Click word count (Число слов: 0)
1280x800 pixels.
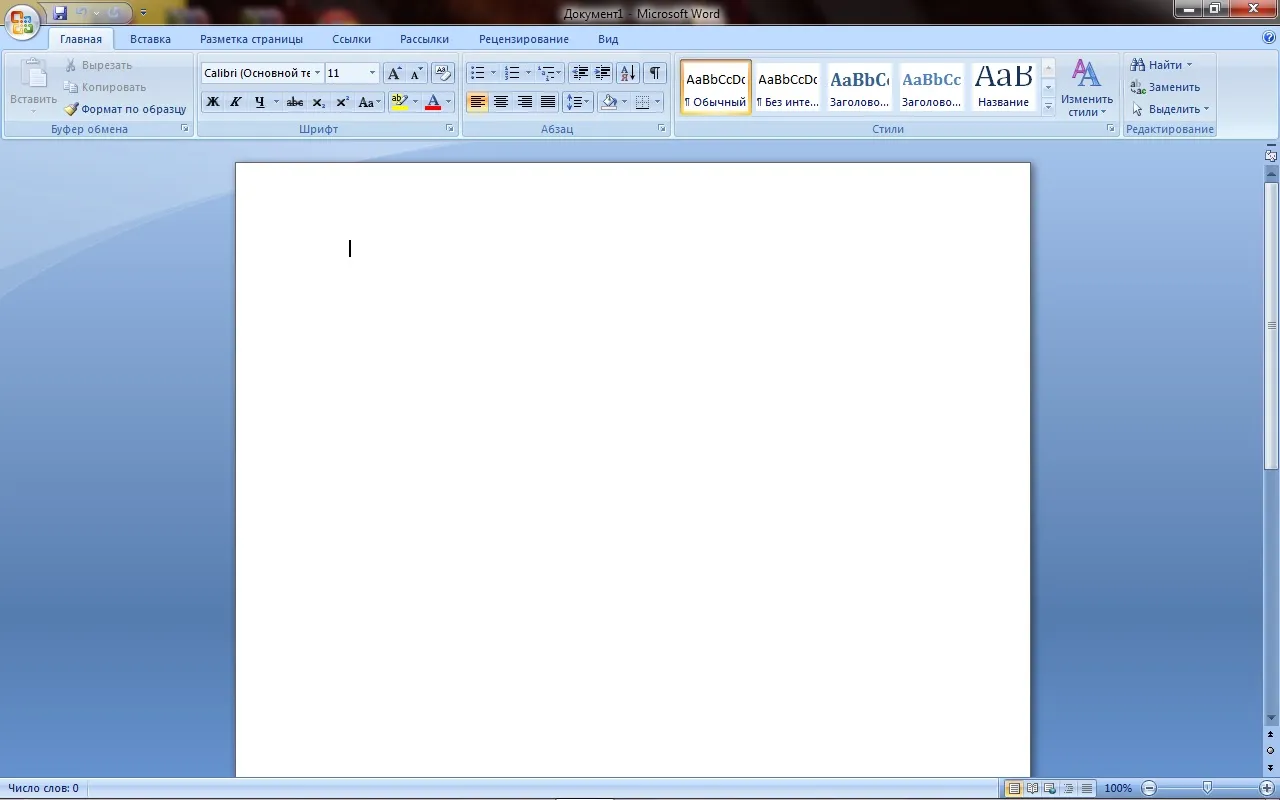coord(43,788)
